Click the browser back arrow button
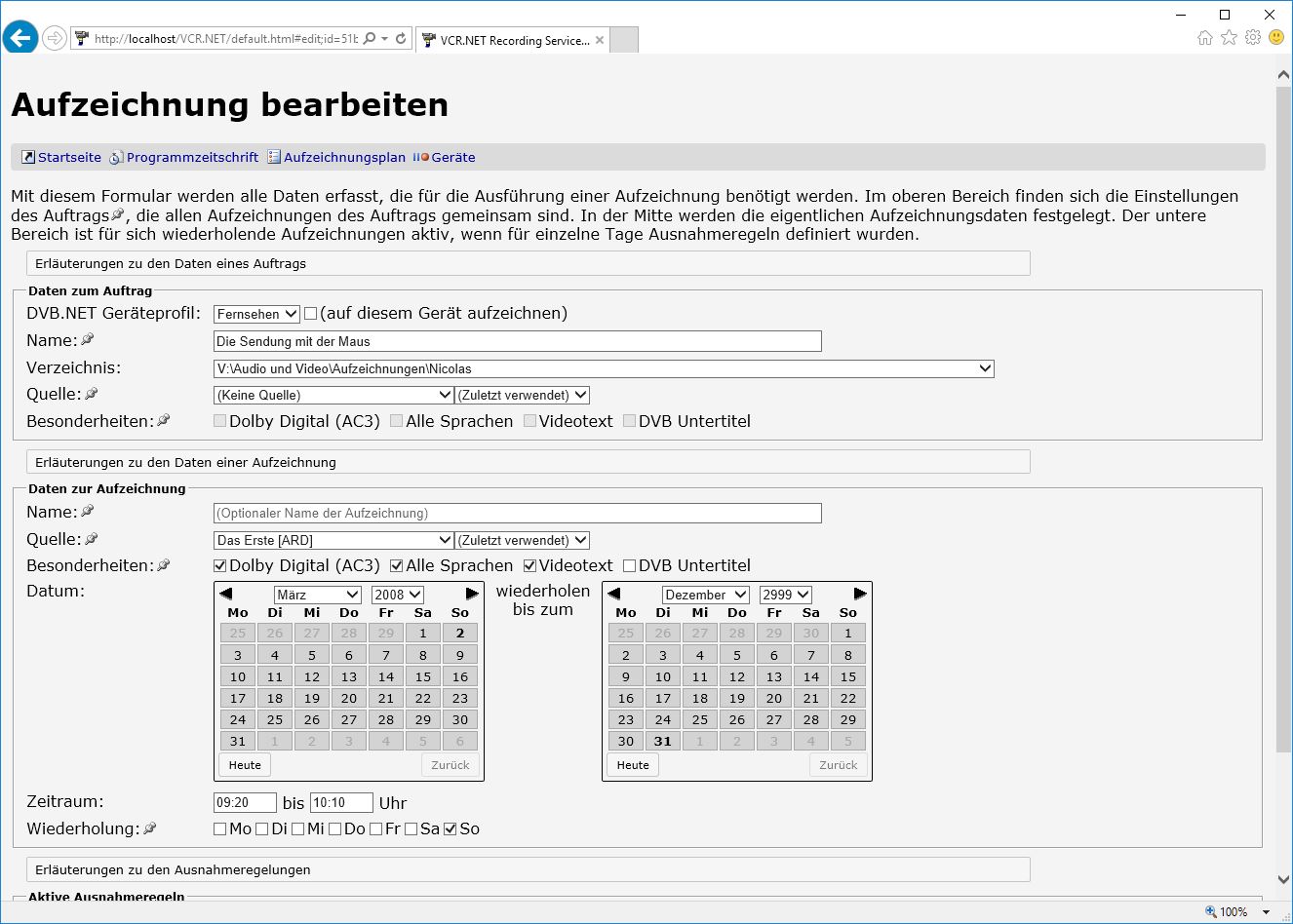 point(20,38)
